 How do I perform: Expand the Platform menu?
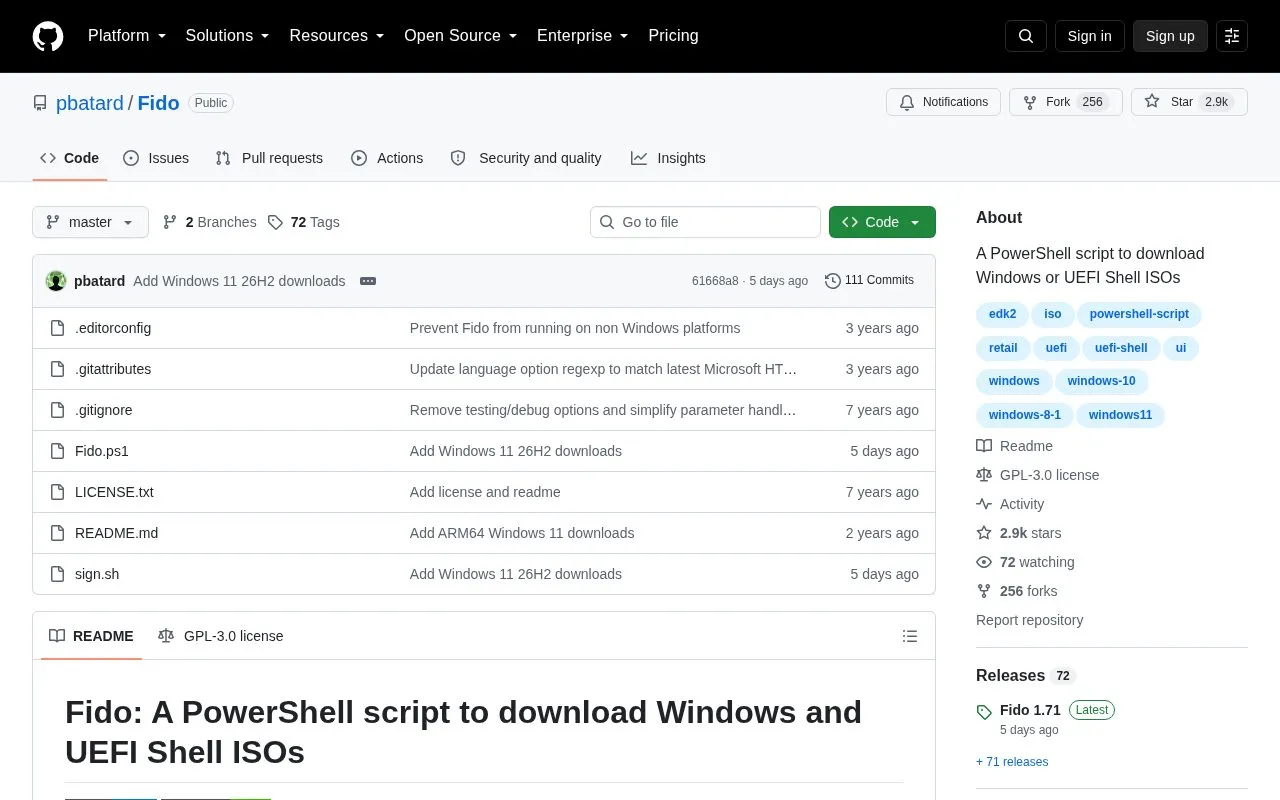(127, 36)
